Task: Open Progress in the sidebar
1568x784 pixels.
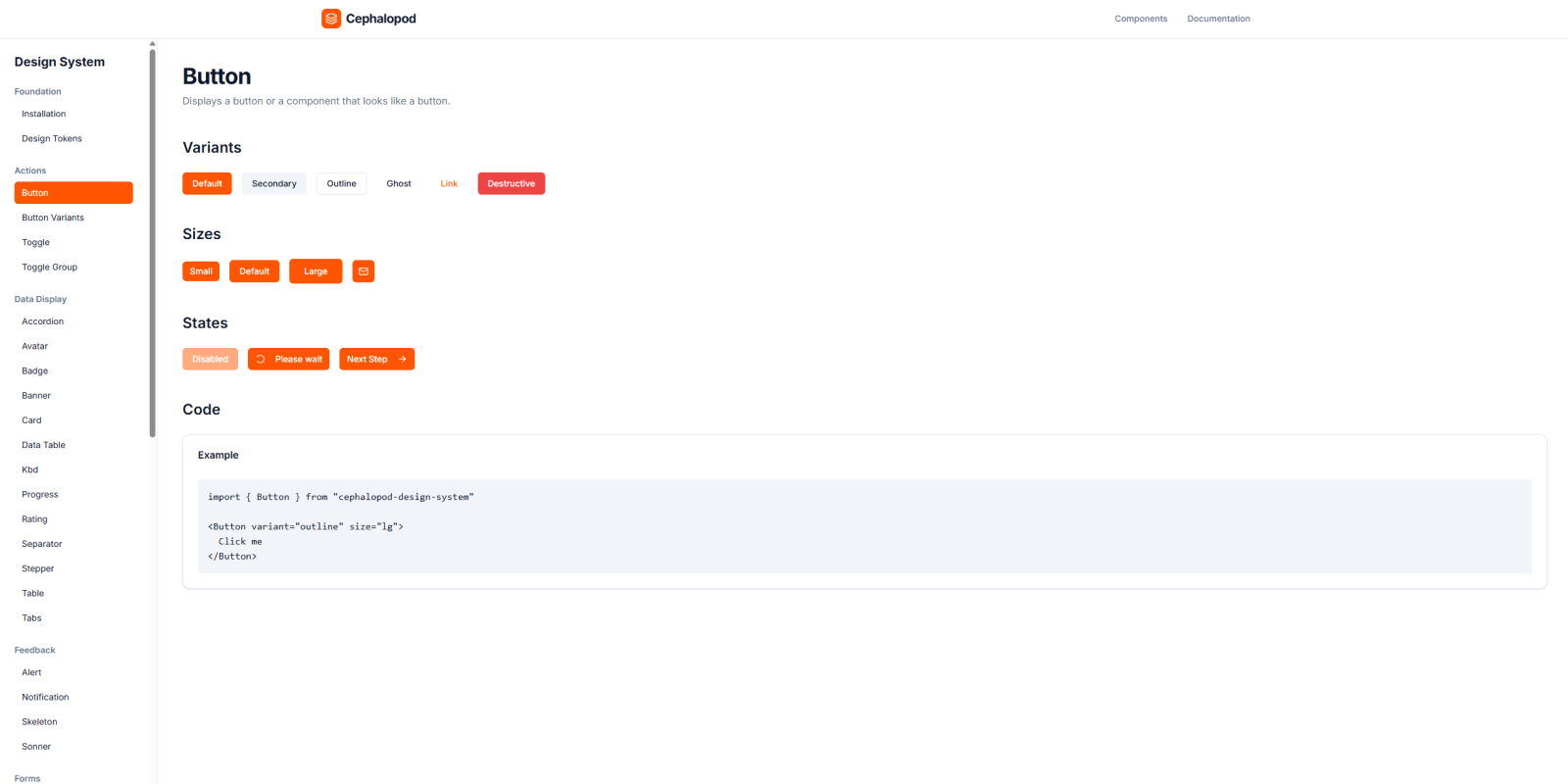Action: coord(73,495)
